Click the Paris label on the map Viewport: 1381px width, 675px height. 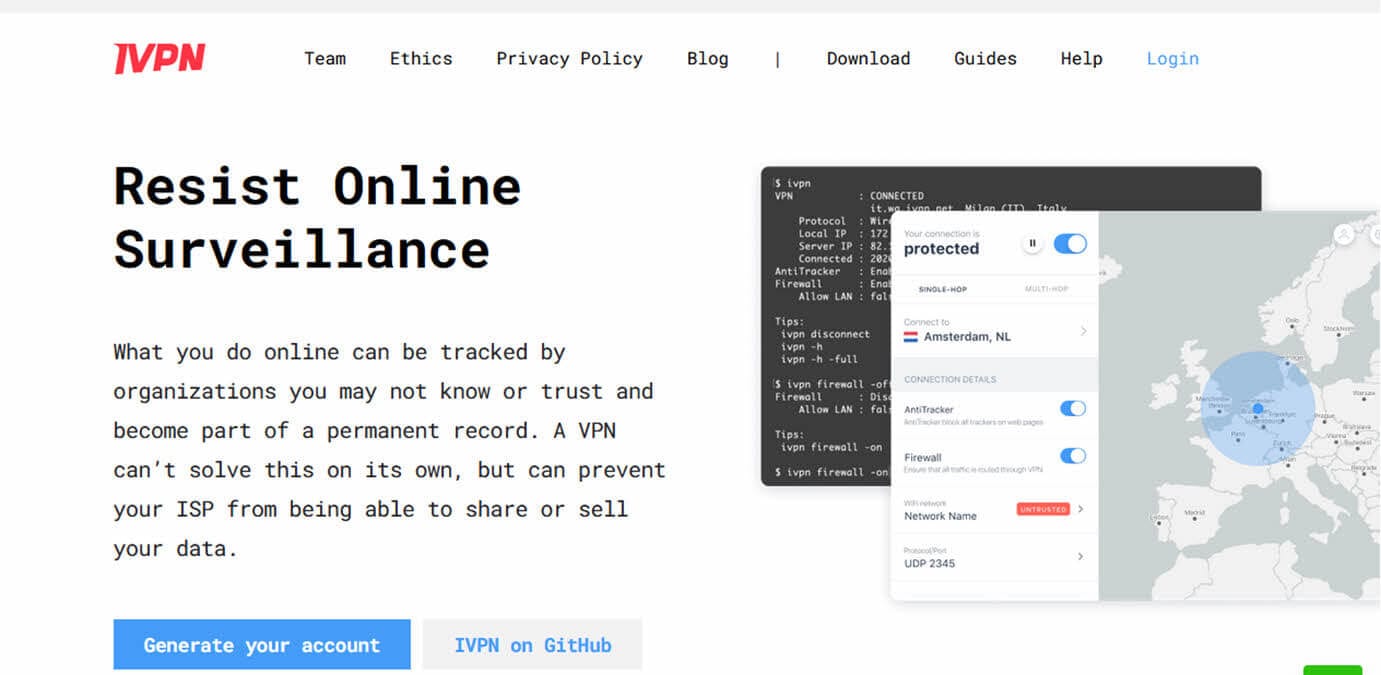1236,435
